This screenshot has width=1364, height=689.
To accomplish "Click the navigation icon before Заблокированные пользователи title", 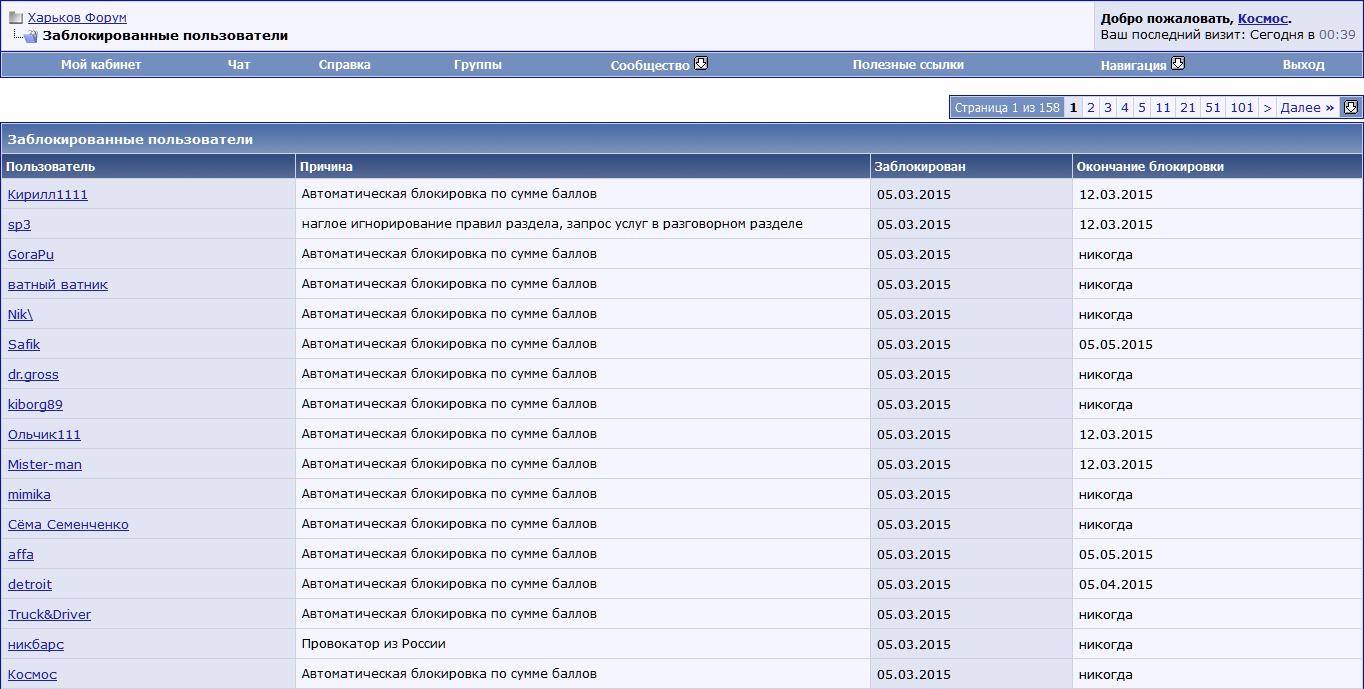I will coord(30,37).
